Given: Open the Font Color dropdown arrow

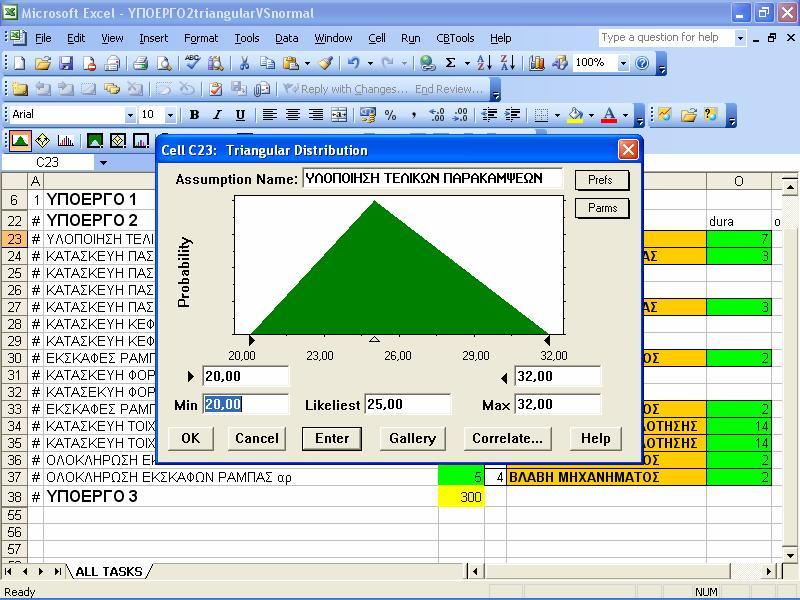Looking at the screenshot, I should 626,115.
